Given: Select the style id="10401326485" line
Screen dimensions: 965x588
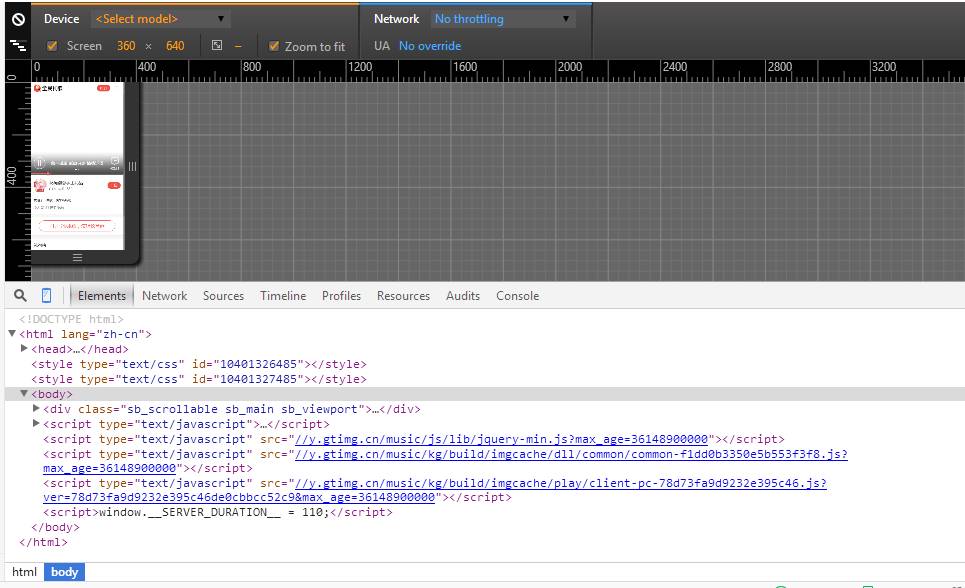Looking at the screenshot, I should coord(199,364).
